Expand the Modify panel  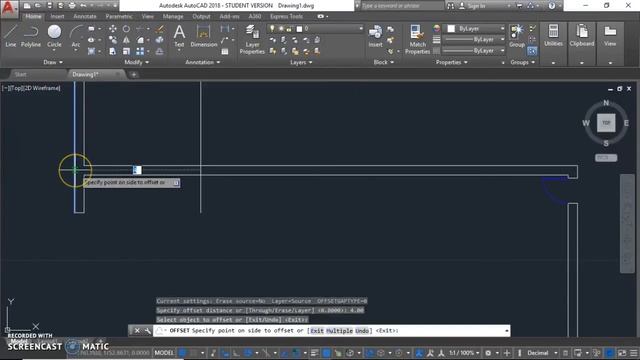click(x=137, y=62)
